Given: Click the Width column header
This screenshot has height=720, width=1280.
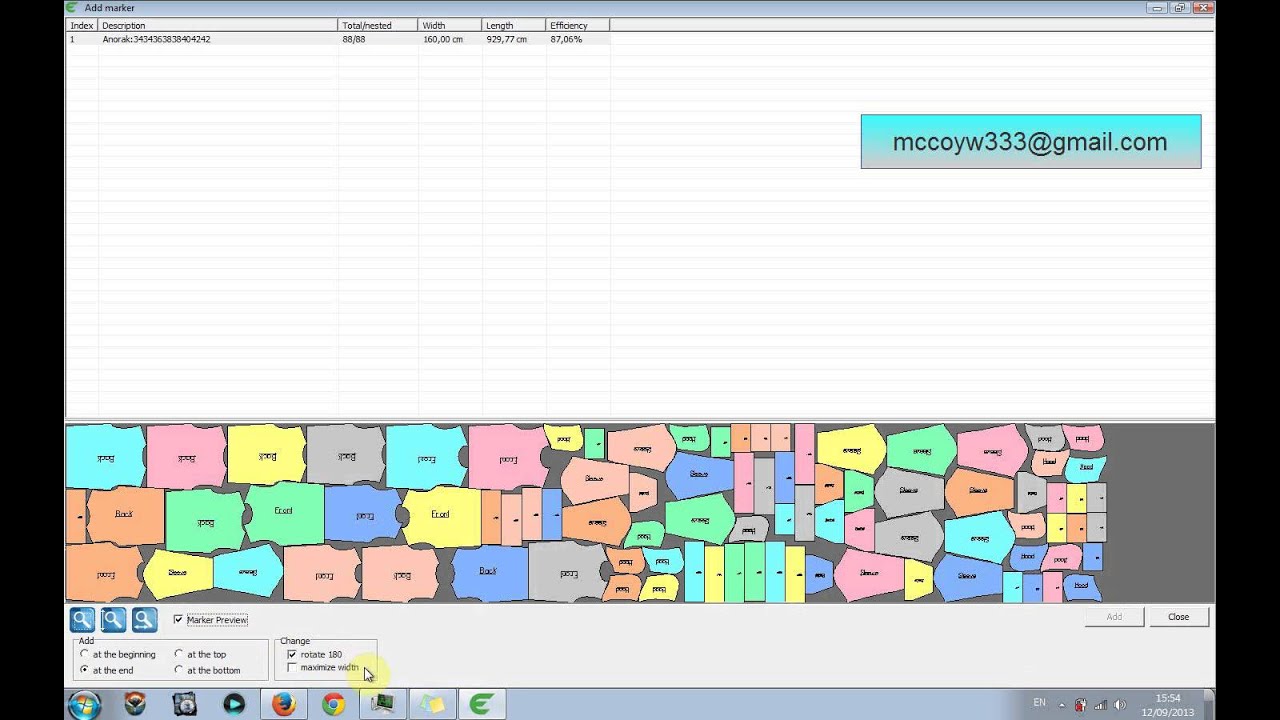Looking at the screenshot, I should click(450, 25).
